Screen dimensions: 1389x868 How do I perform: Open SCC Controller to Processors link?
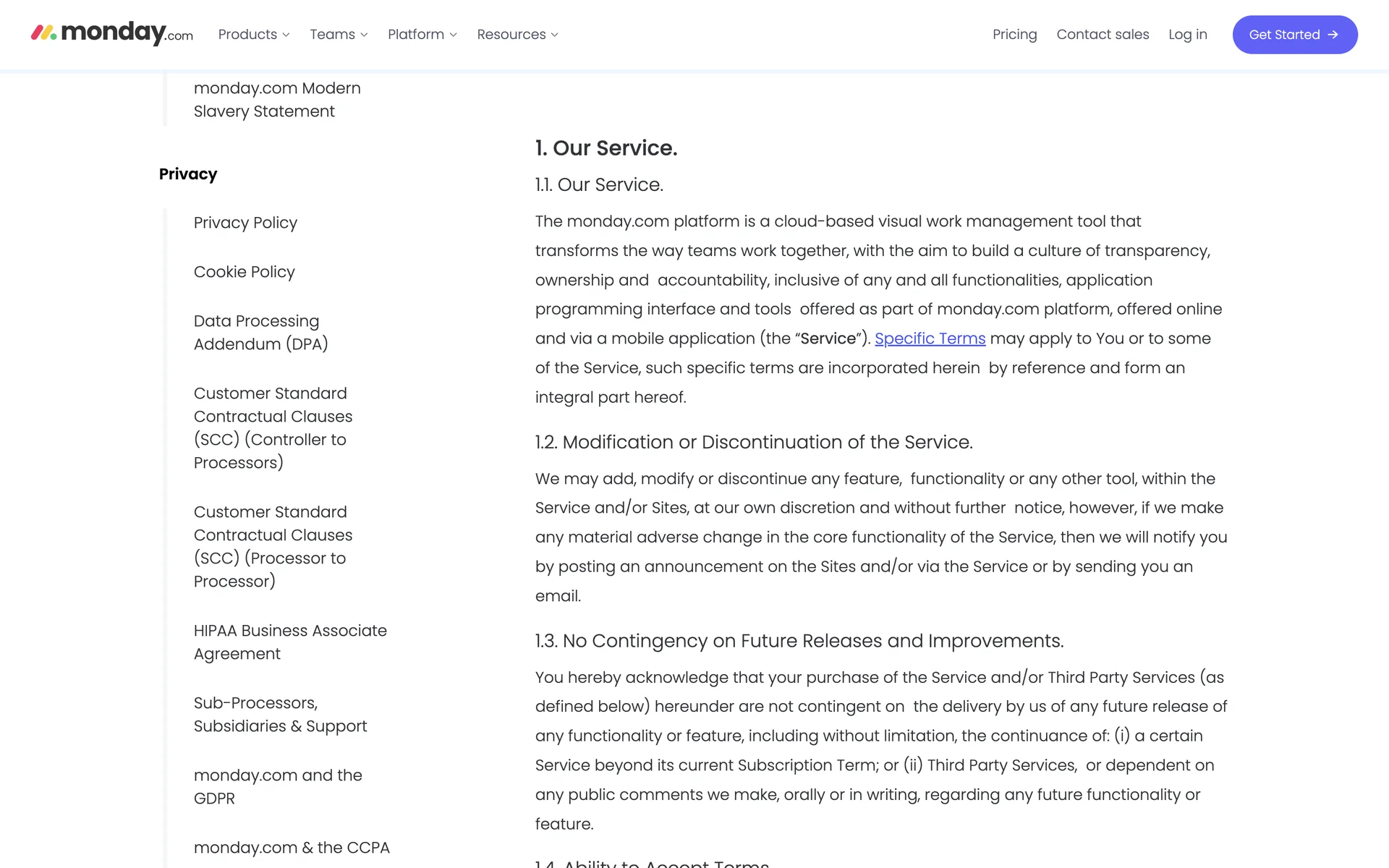(273, 428)
